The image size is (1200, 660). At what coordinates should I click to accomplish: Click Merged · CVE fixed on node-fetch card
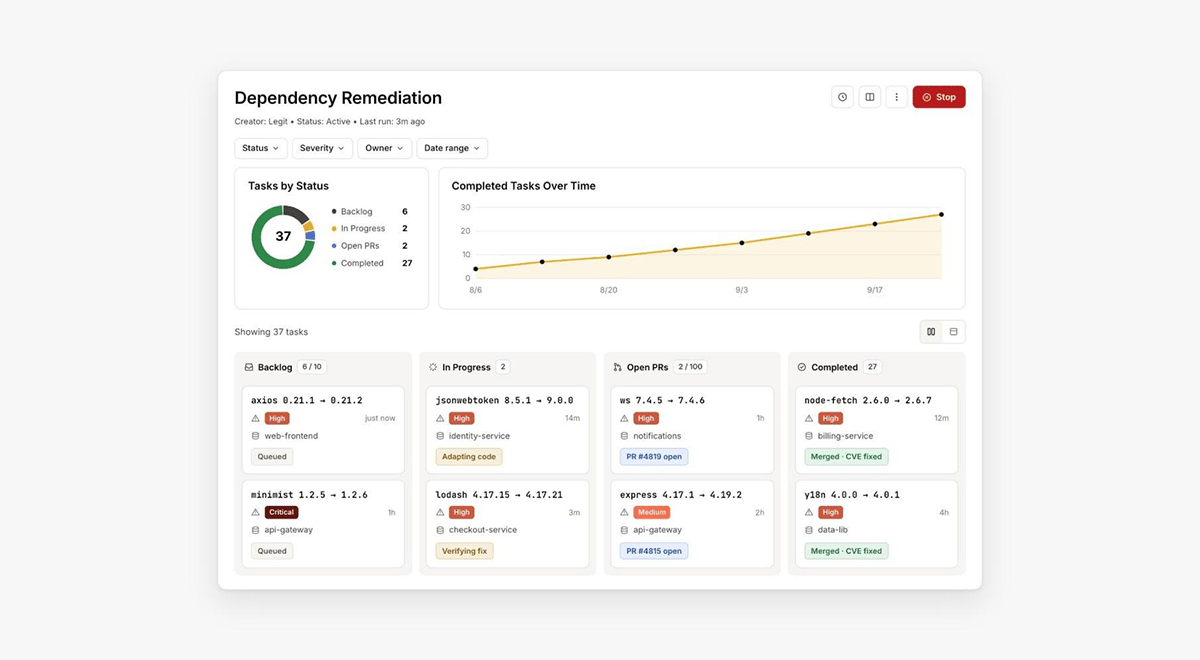click(x=846, y=457)
